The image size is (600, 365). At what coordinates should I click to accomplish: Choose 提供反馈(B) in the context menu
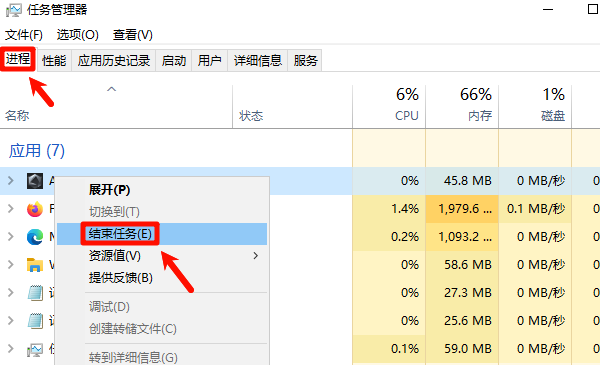click(x=162, y=277)
